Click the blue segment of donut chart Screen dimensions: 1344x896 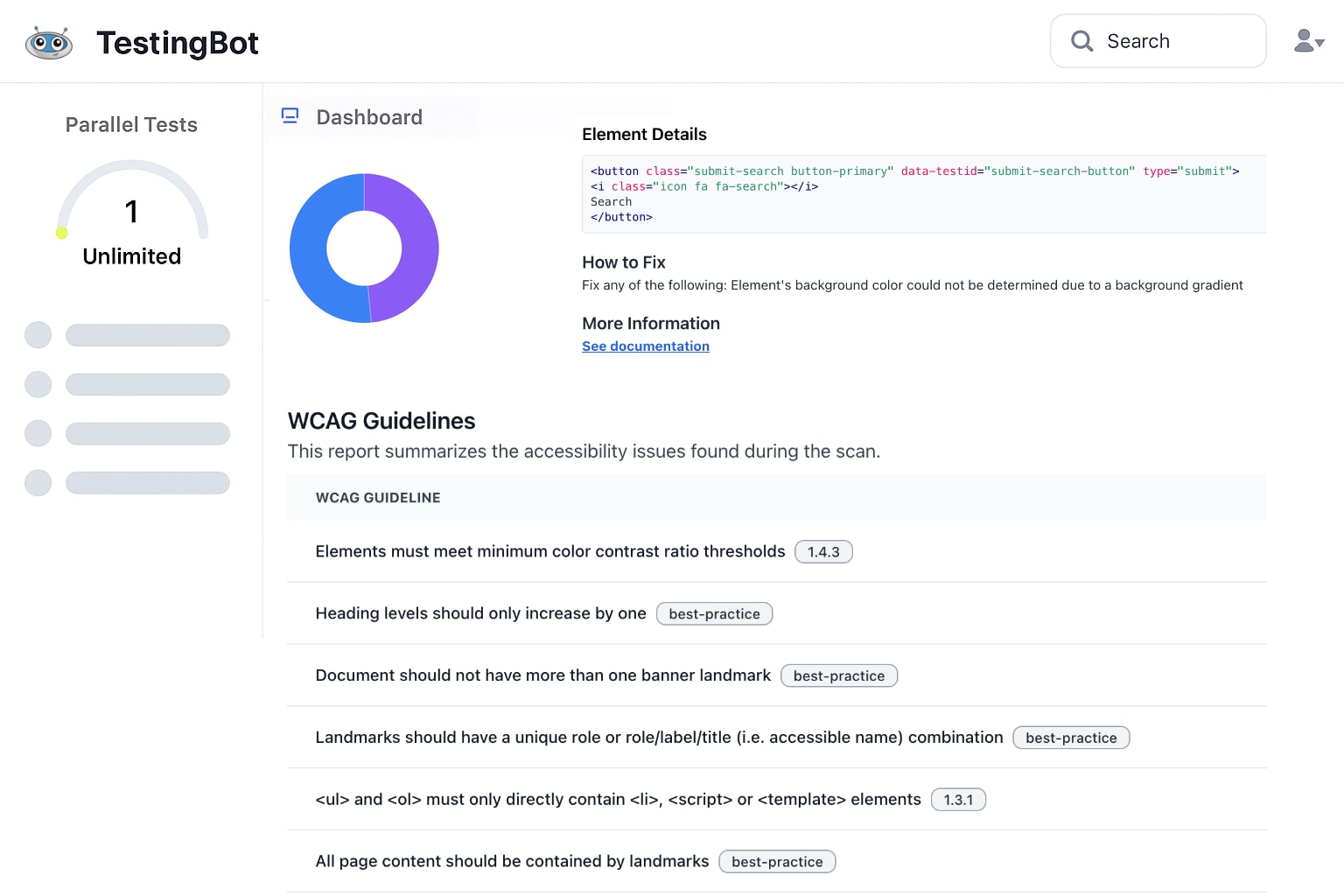[x=310, y=254]
